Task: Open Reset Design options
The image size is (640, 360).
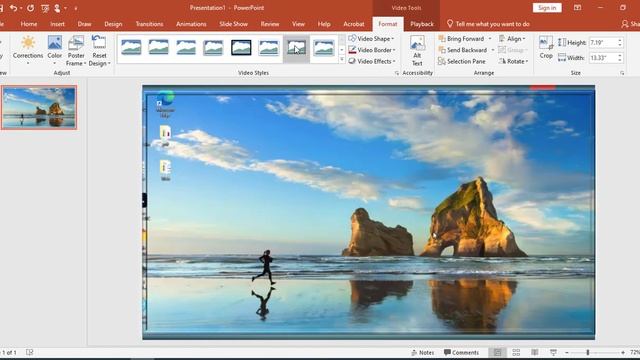Action: (99, 51)
